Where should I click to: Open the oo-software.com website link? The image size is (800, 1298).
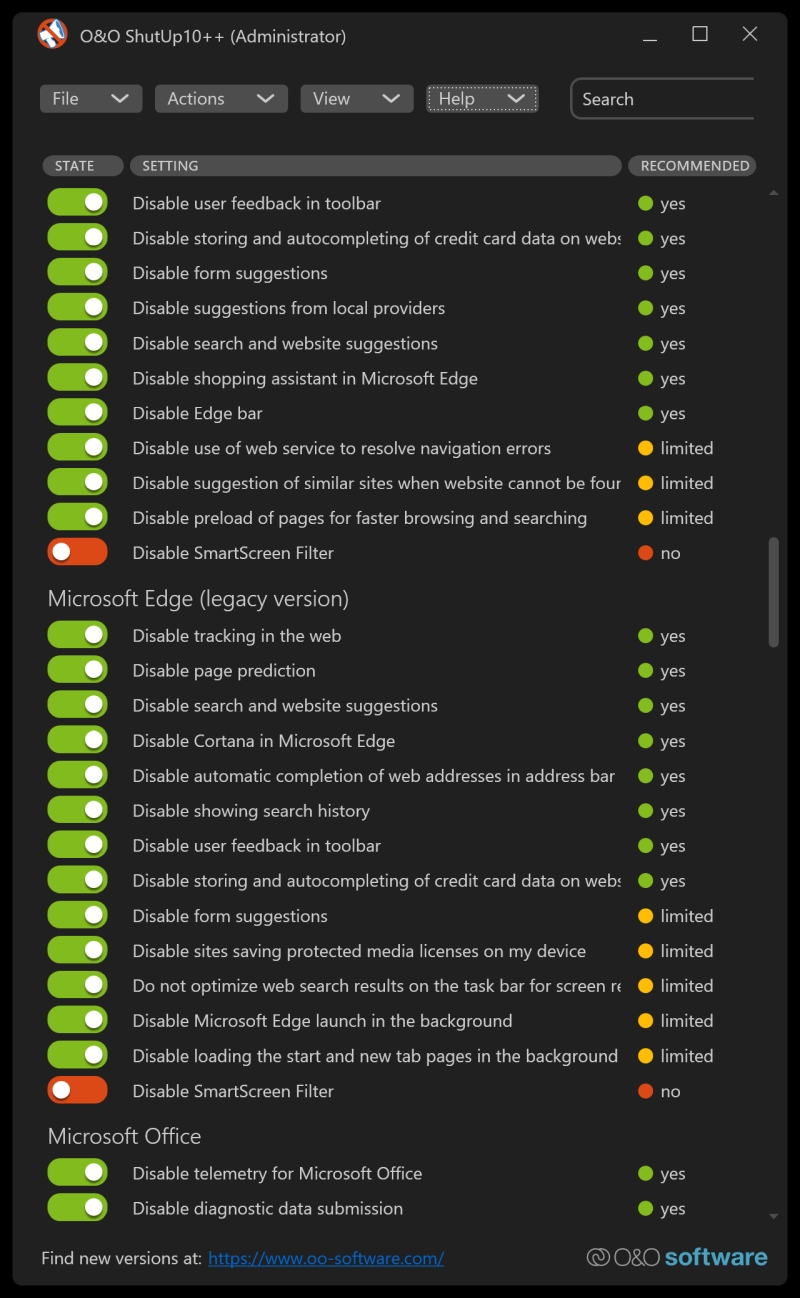326,1258
